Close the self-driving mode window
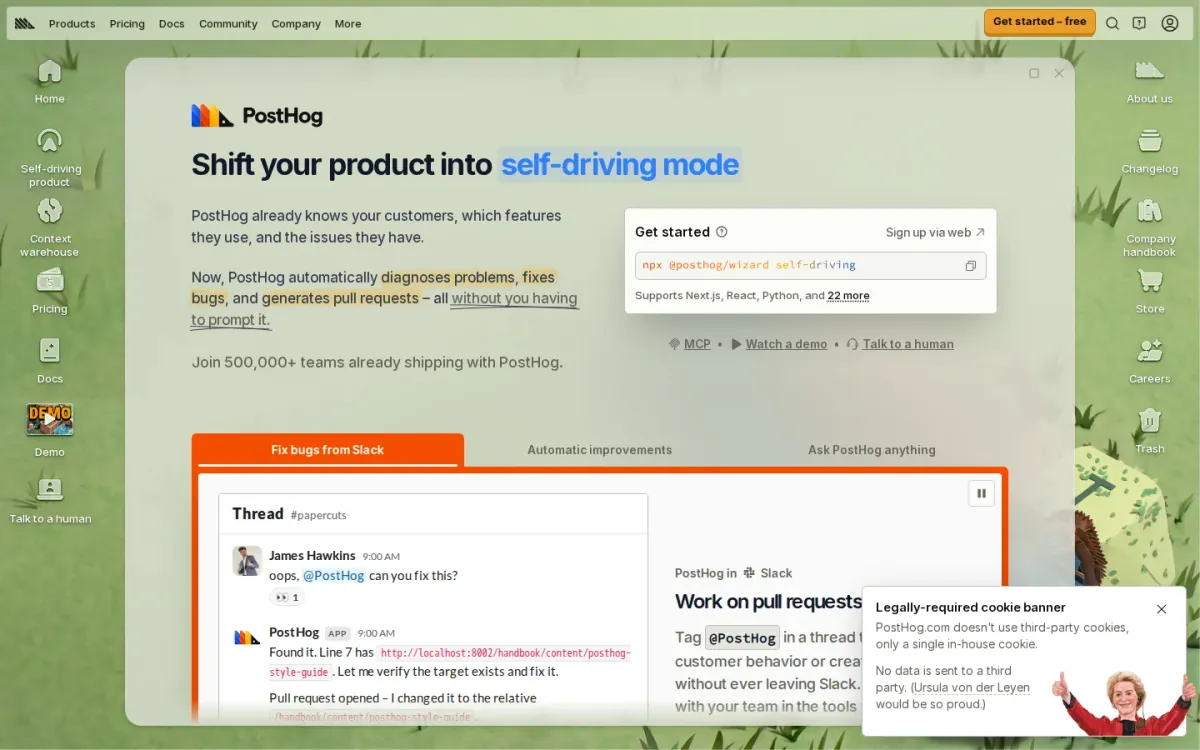The width and height of the screenshot is (1200, 750). click(x=1059, y=73)
